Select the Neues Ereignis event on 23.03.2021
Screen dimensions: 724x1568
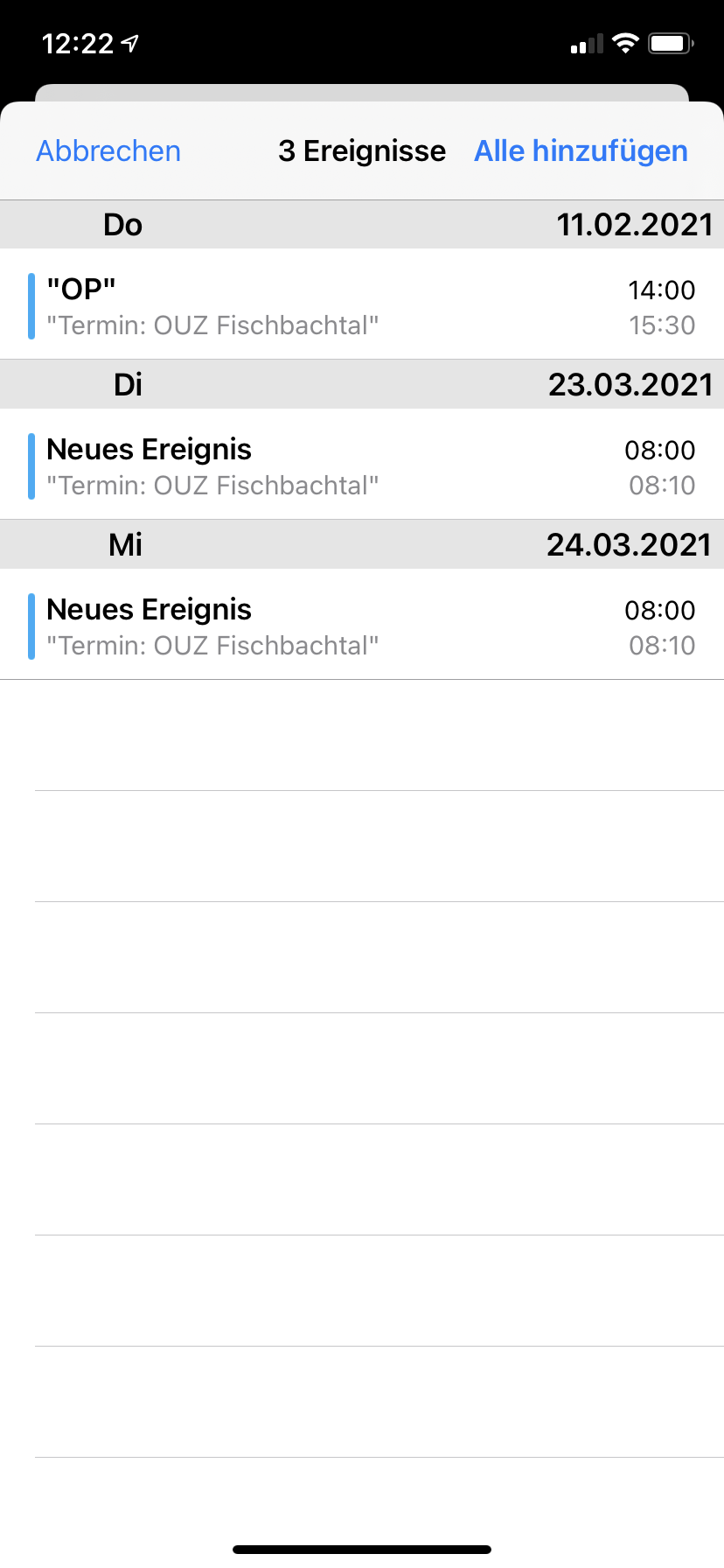362,465
